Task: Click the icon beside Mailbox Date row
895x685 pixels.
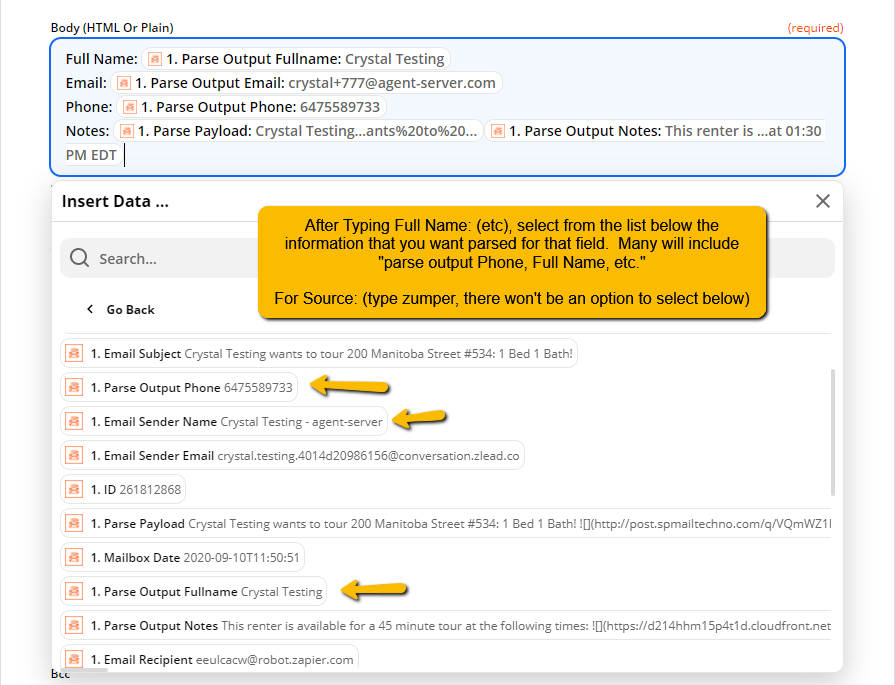Action: point(74,557)
